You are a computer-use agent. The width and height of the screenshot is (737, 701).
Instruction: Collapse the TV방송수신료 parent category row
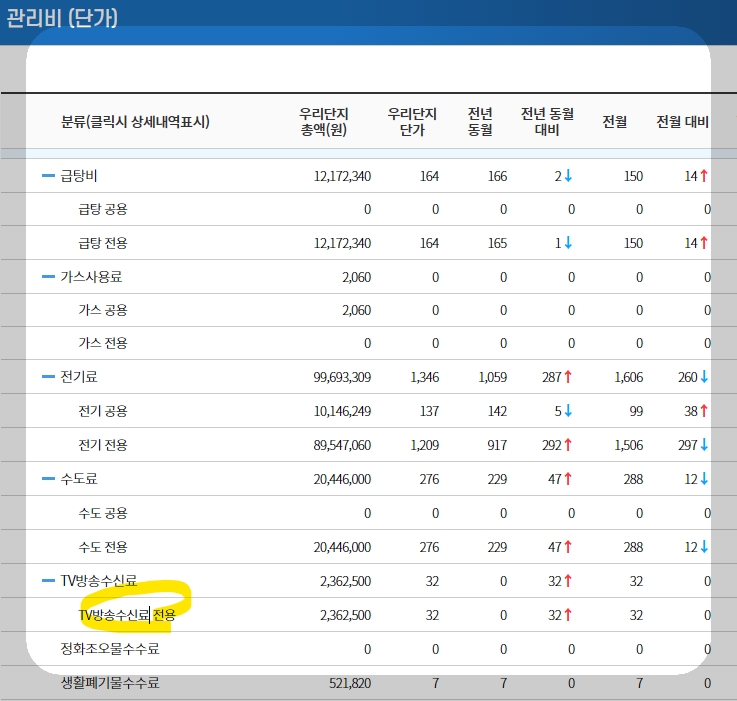pyautogui.click(x=48, y=581)
